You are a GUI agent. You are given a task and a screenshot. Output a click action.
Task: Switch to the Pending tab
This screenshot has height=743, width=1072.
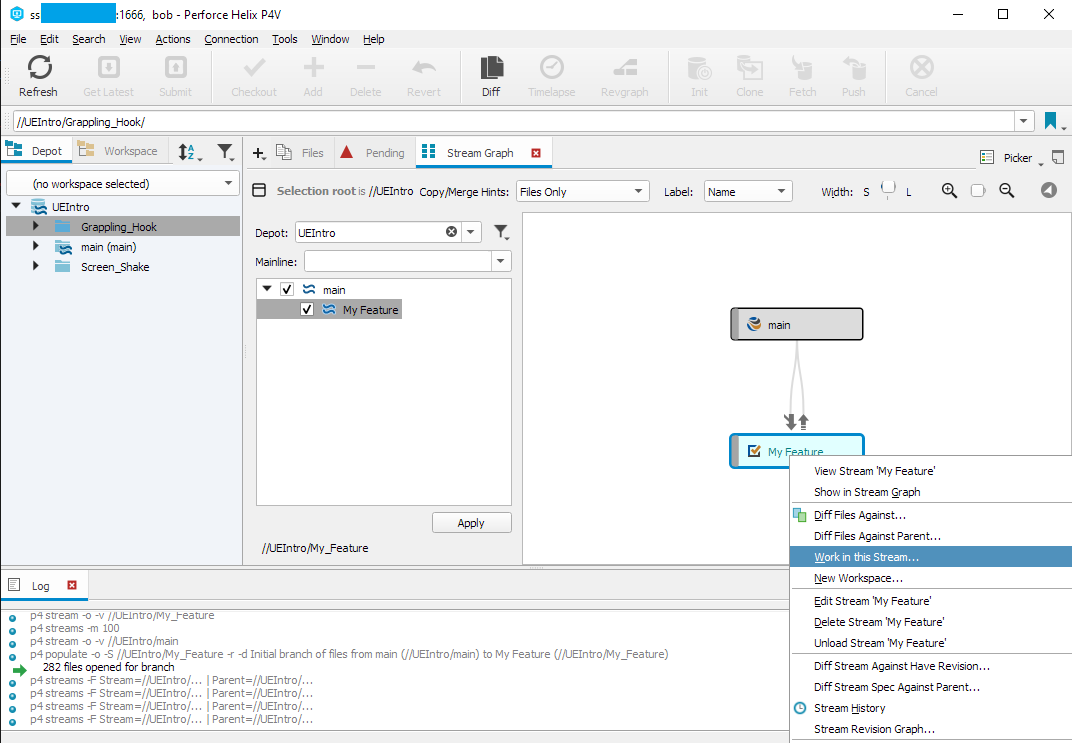[373, 153]
